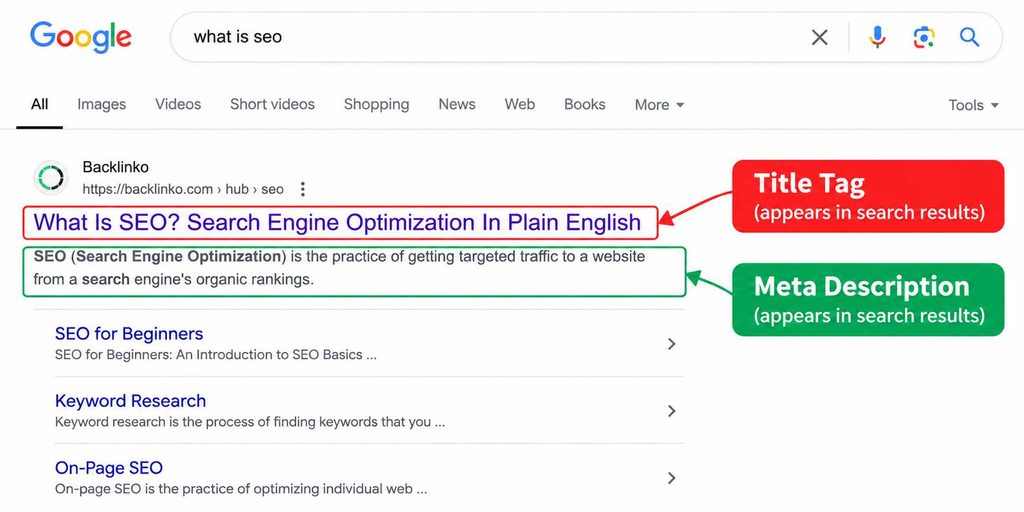Open the News tab
The height and width of the screenshot is (512, 1024).
[x=456, y=104]
